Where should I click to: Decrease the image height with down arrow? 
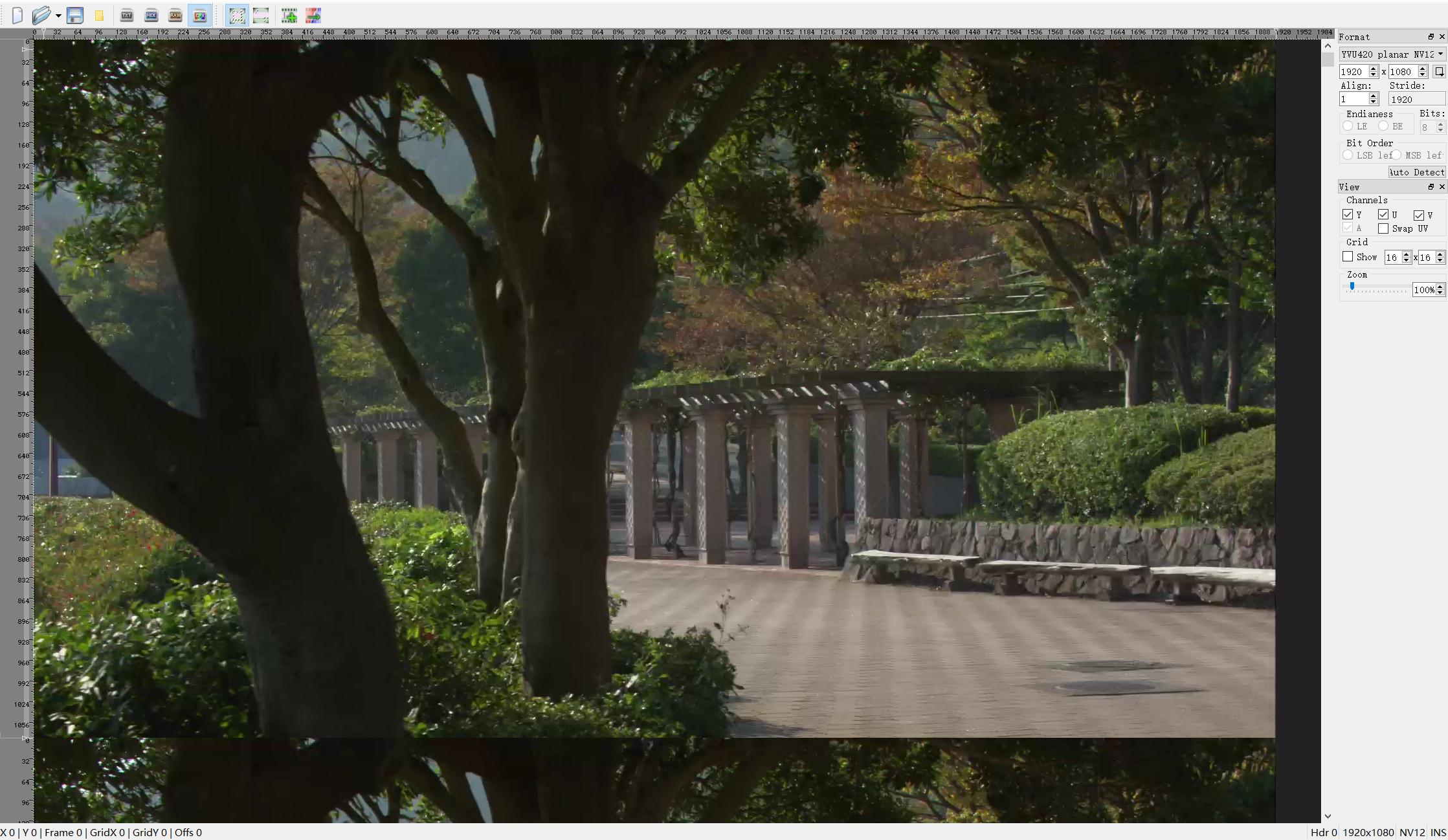tap(1422, 75)
